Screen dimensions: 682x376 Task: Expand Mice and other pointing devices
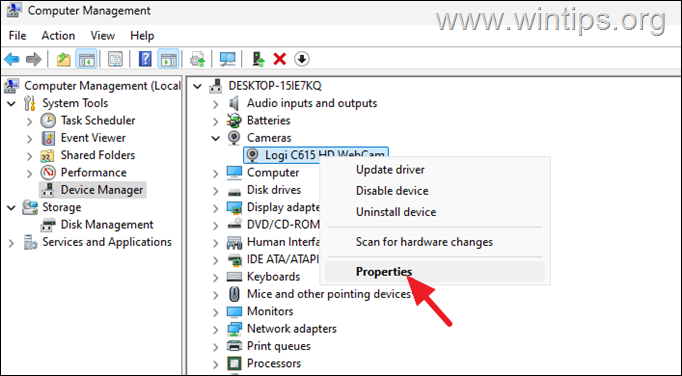click(x=216, y=295)
